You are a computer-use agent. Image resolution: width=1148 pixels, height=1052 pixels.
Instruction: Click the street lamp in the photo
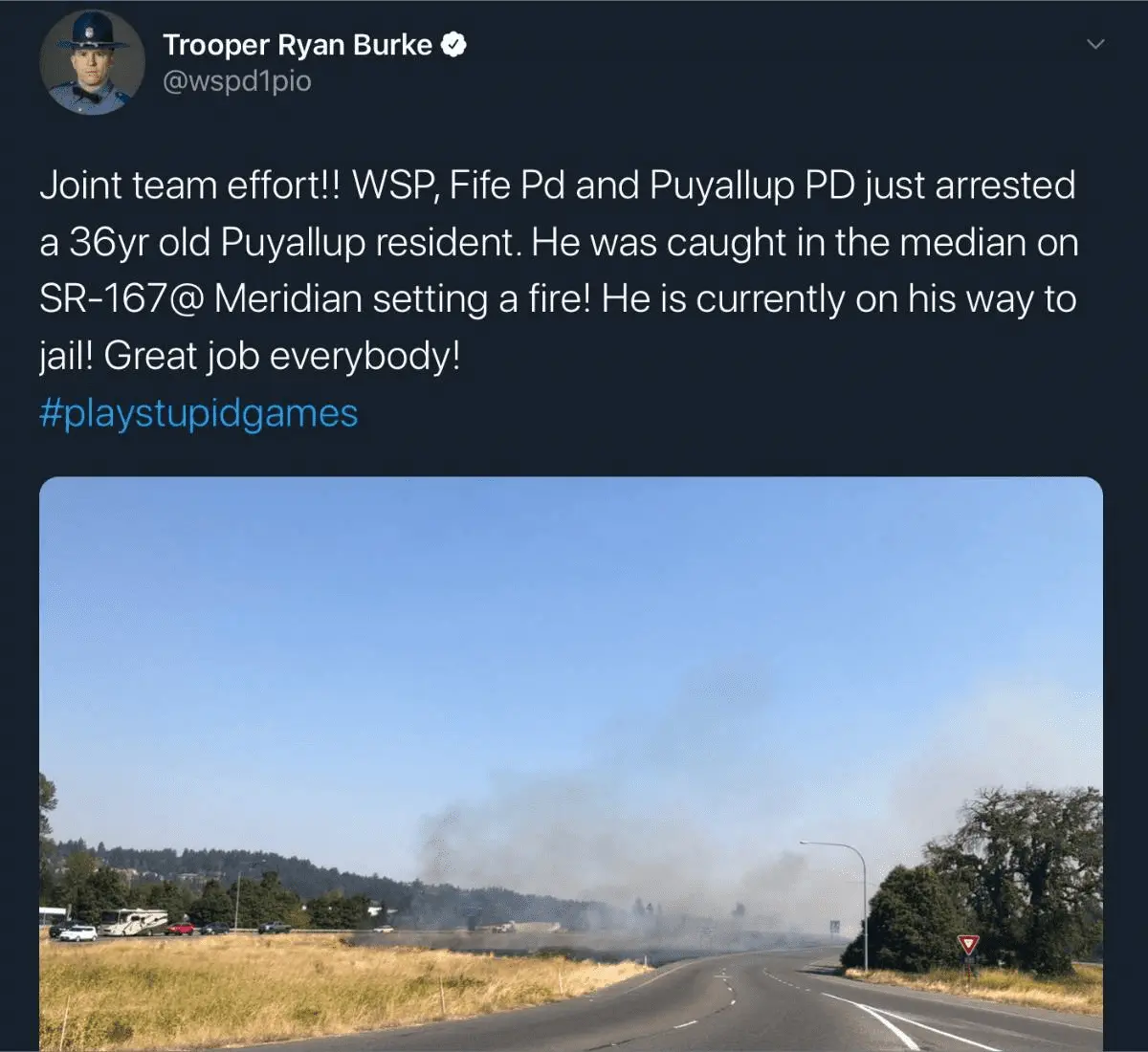tap(840, 902)
